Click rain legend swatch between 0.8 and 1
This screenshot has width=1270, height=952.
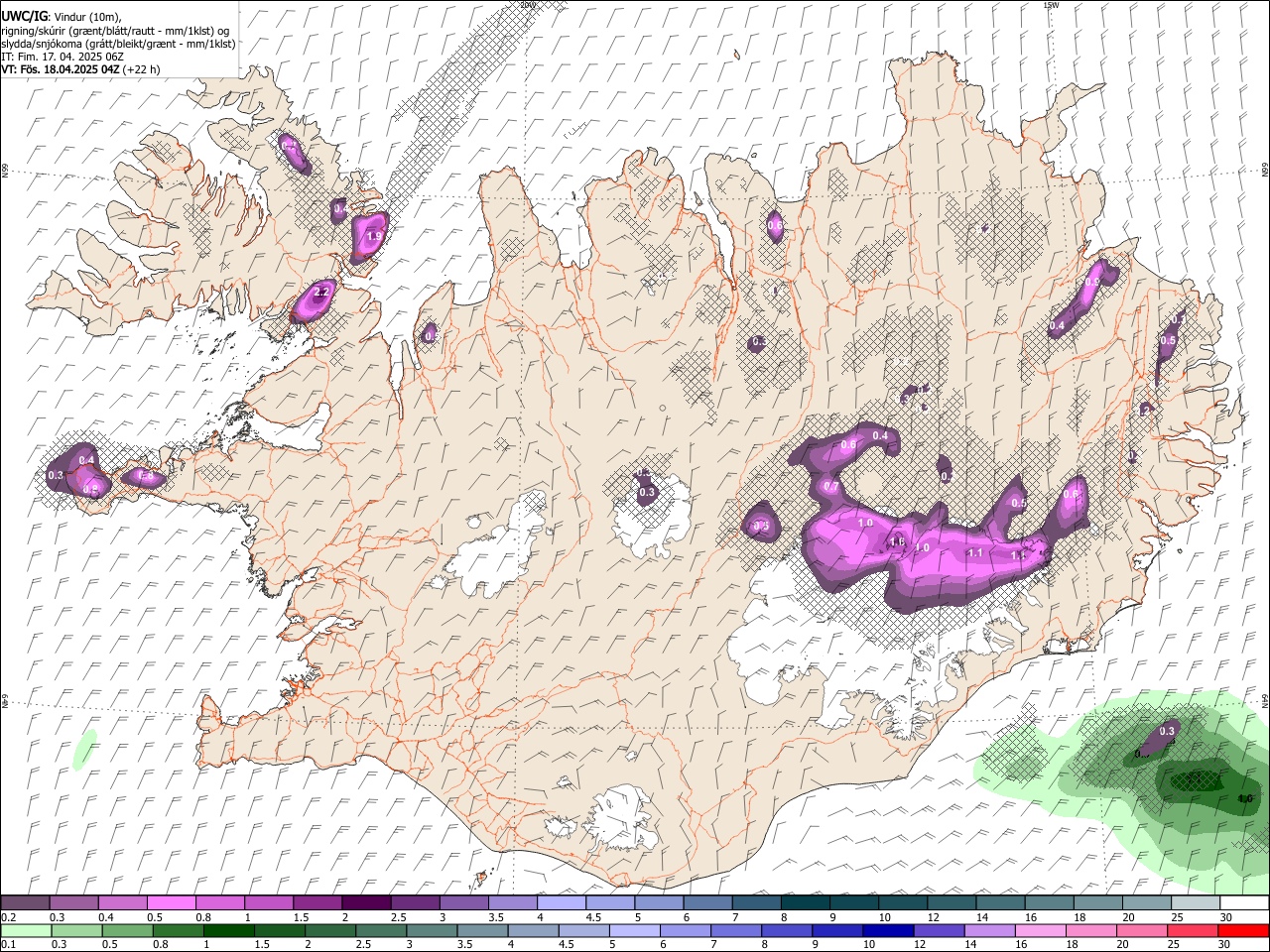pos(178,931)
